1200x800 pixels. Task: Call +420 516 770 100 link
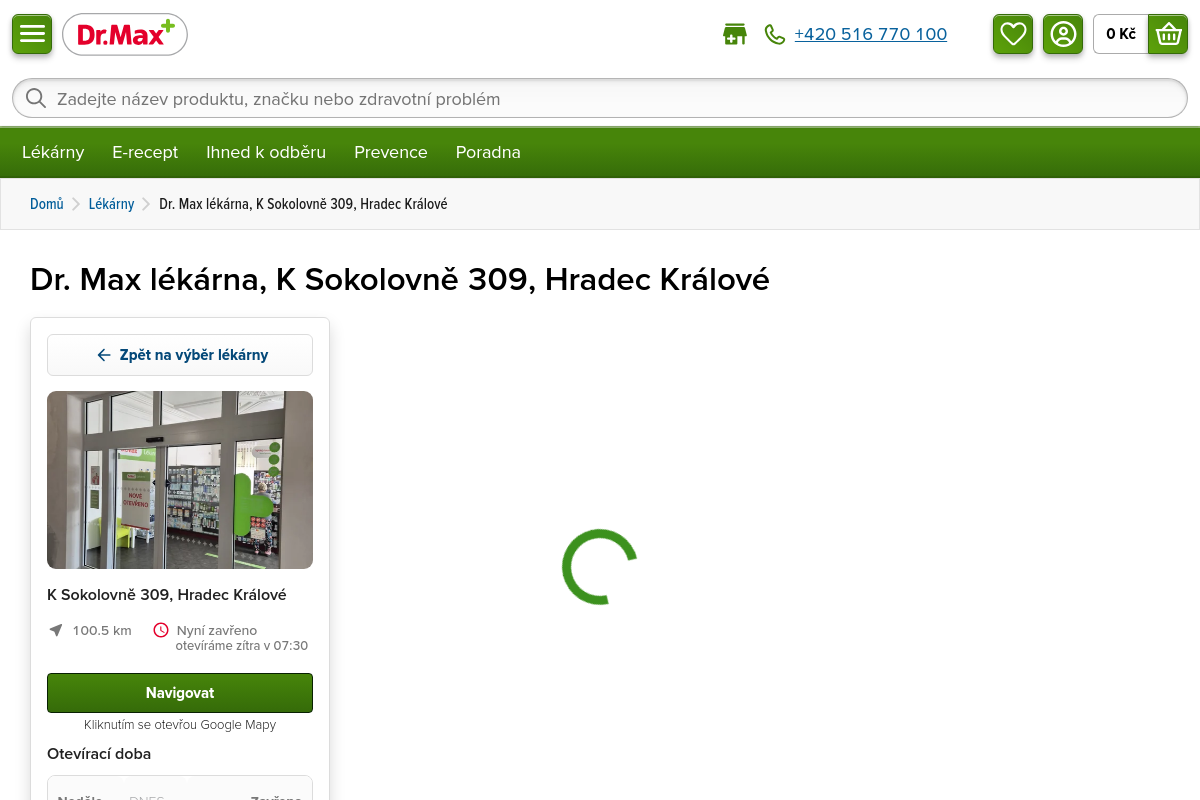pyautogui.click(x=870, y=34)
